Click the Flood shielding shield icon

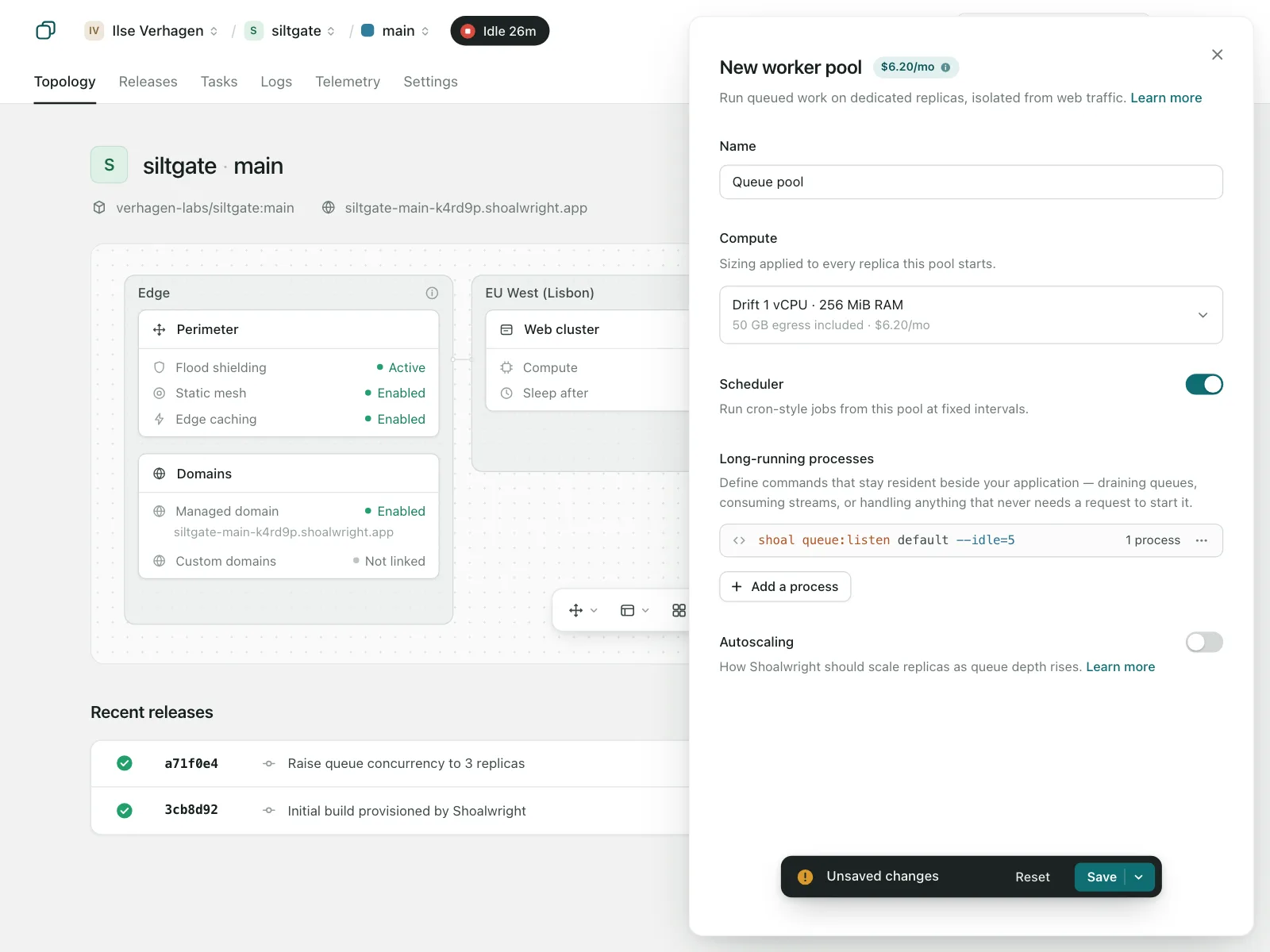[160, 367]
